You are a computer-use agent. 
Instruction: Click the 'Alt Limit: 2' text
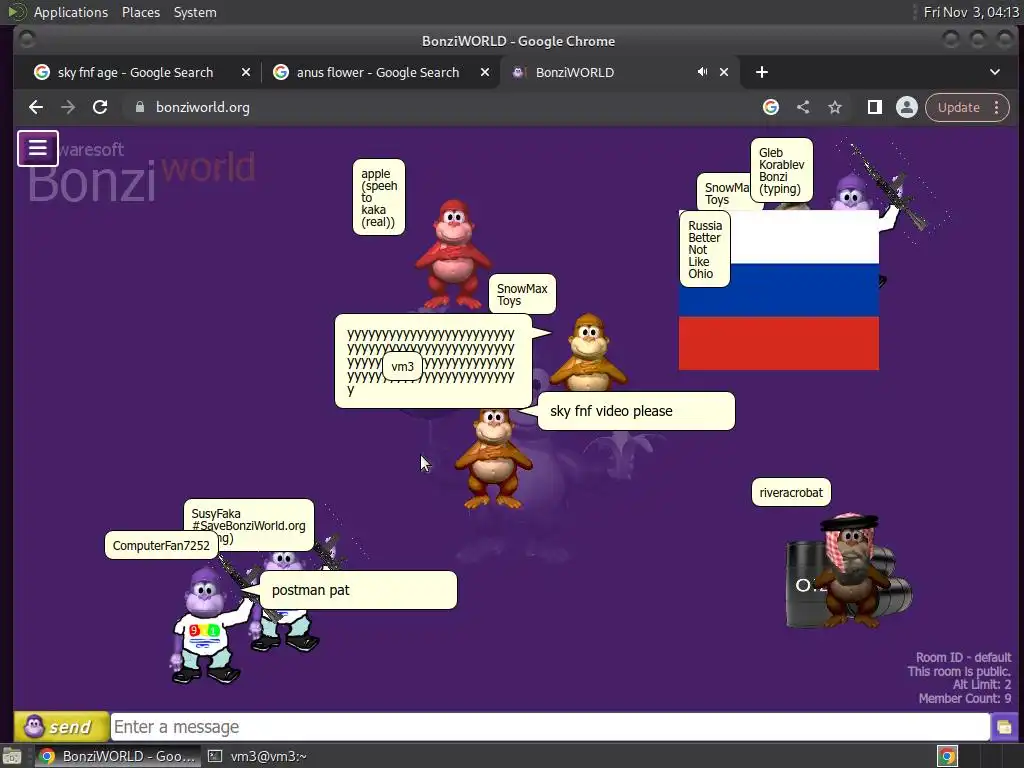pos(982,684)
